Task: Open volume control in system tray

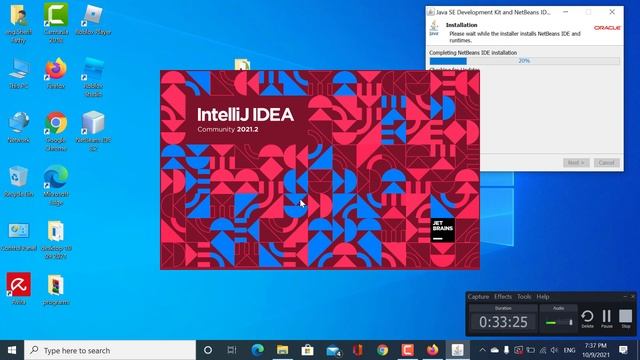Action: 554,350
